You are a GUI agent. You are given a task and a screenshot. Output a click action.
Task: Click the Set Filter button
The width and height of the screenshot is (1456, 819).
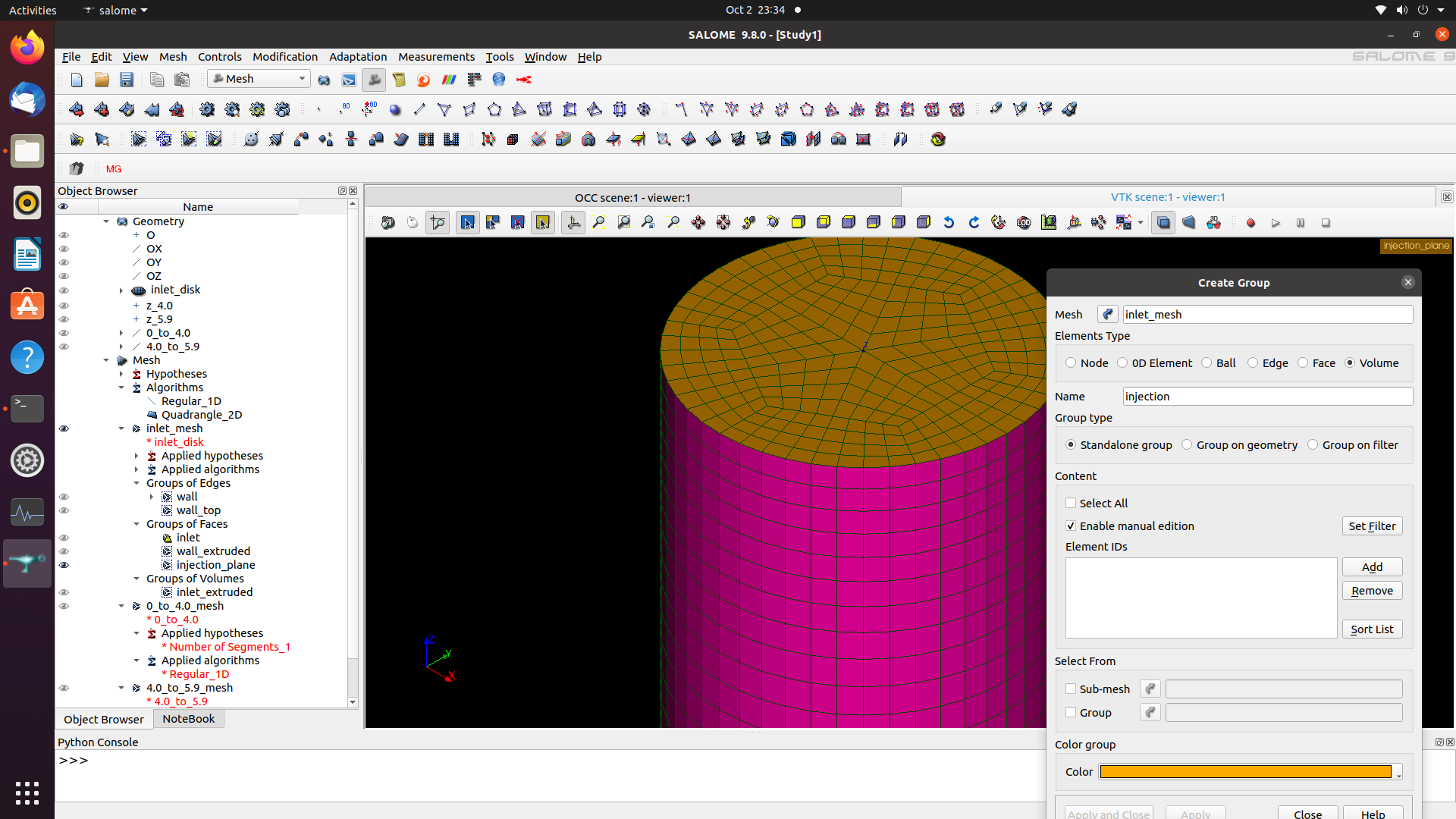coord(1371,526)
